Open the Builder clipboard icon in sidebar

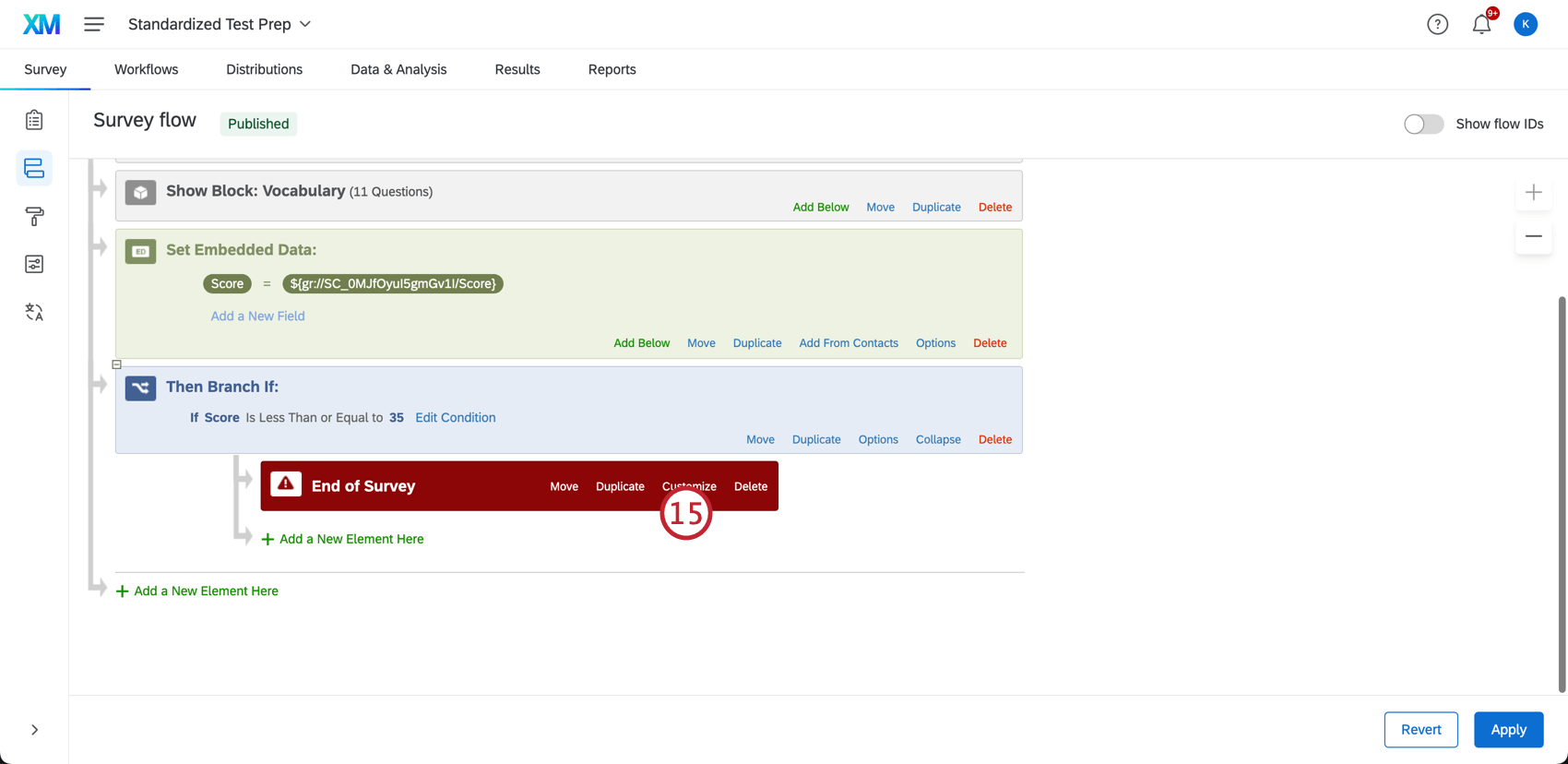[x=34, y=120]
